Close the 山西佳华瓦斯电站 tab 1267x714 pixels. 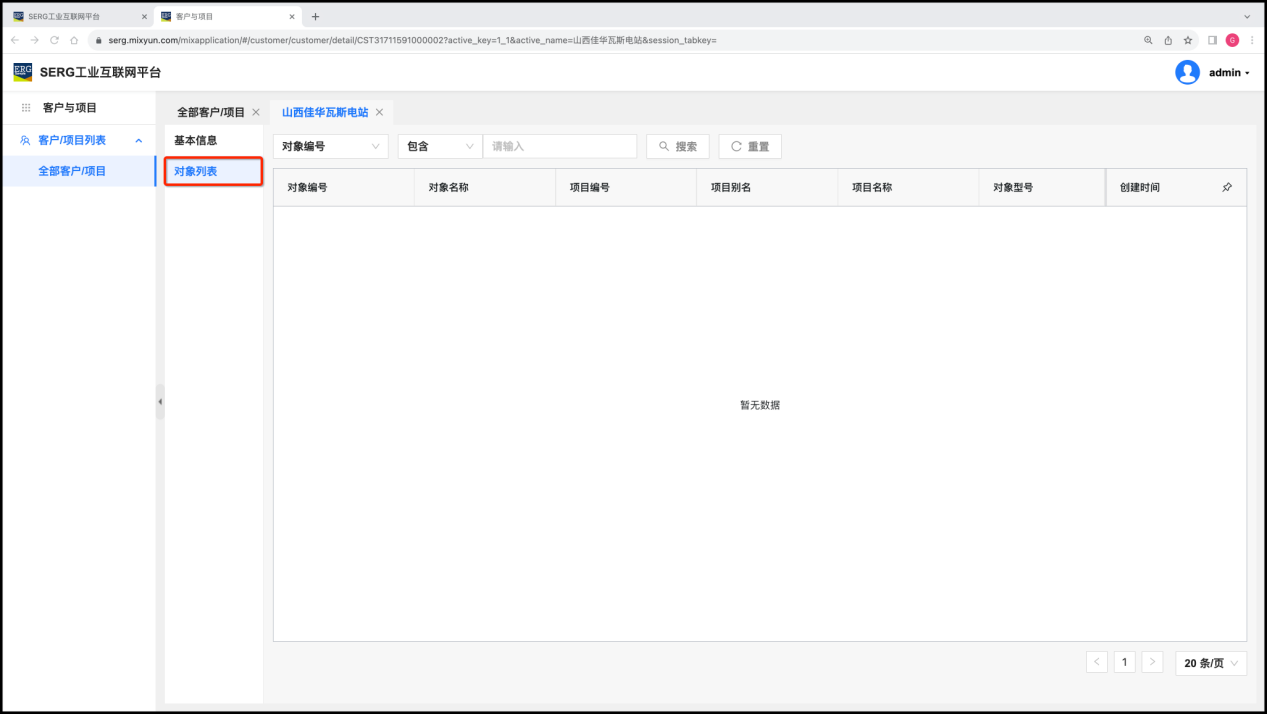point(379,112)
